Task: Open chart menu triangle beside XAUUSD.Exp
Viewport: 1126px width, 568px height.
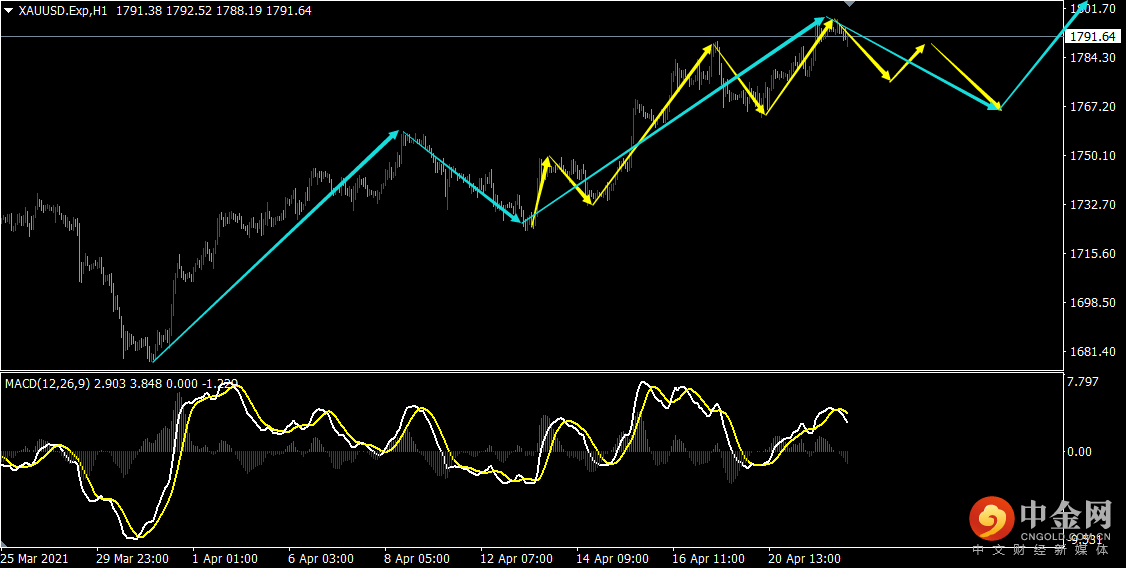Action: pos(9,11)
